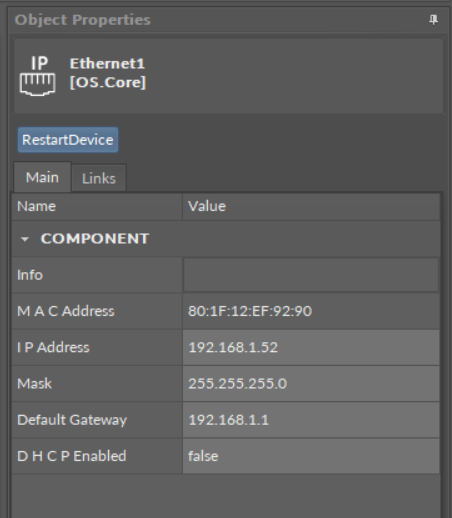Click the RestartDevice button
The width and height of the screenshot is (452, 518).
(68, 140)
